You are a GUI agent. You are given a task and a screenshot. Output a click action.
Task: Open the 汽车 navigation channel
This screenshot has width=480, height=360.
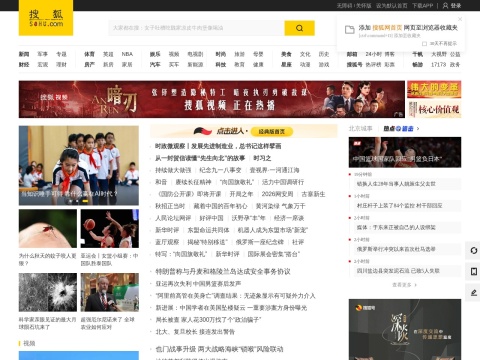click(x=155, y=64)
